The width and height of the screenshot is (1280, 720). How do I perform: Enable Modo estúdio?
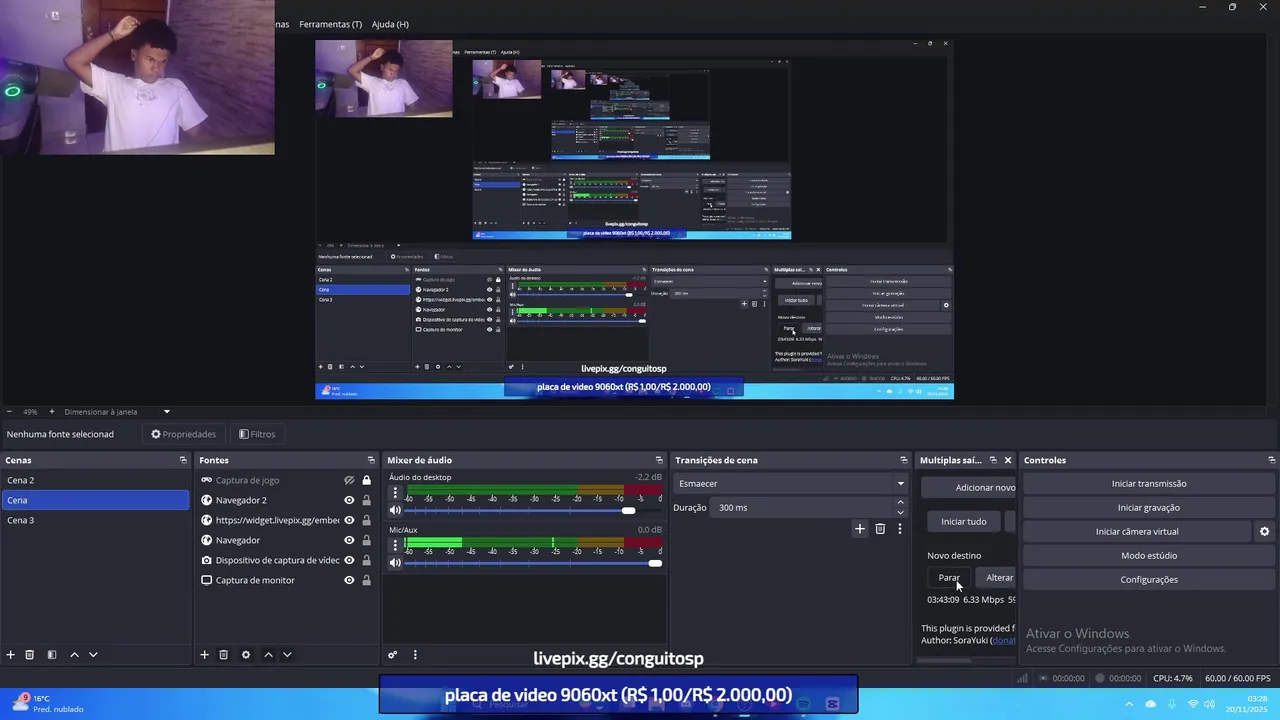point(1149,556)
